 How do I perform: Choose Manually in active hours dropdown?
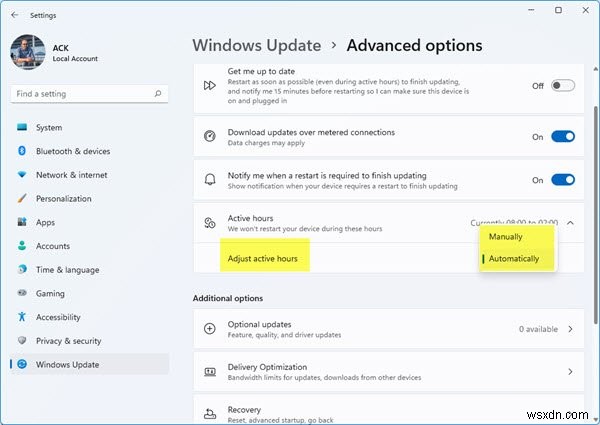[x=517, y=237]
